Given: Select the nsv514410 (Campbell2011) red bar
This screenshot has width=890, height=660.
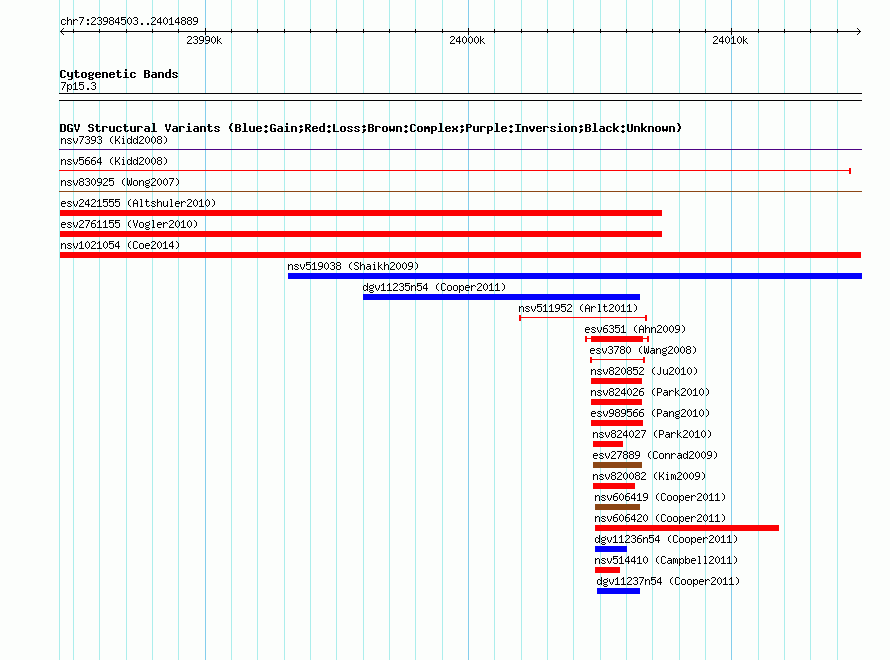Looking at the screenshot, I should pyautogui.click(x=607, y=570).
